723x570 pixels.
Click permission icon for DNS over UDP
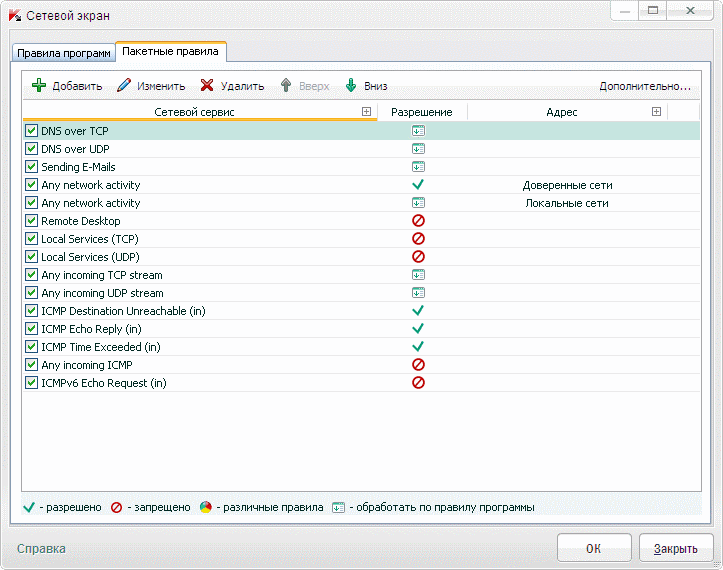(418, 149)
